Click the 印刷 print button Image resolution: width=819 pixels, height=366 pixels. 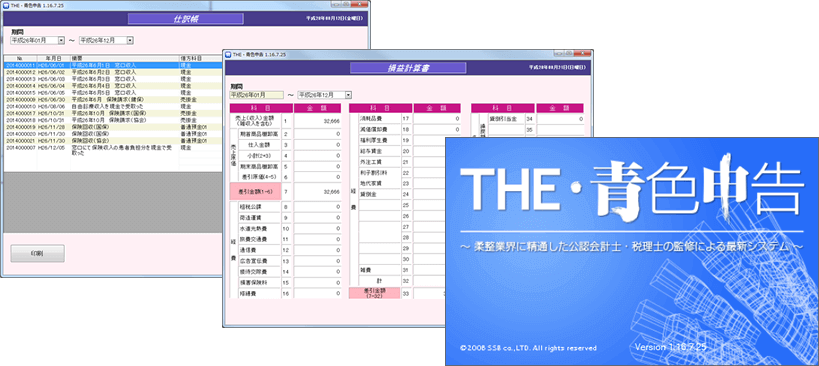(38, 253)
